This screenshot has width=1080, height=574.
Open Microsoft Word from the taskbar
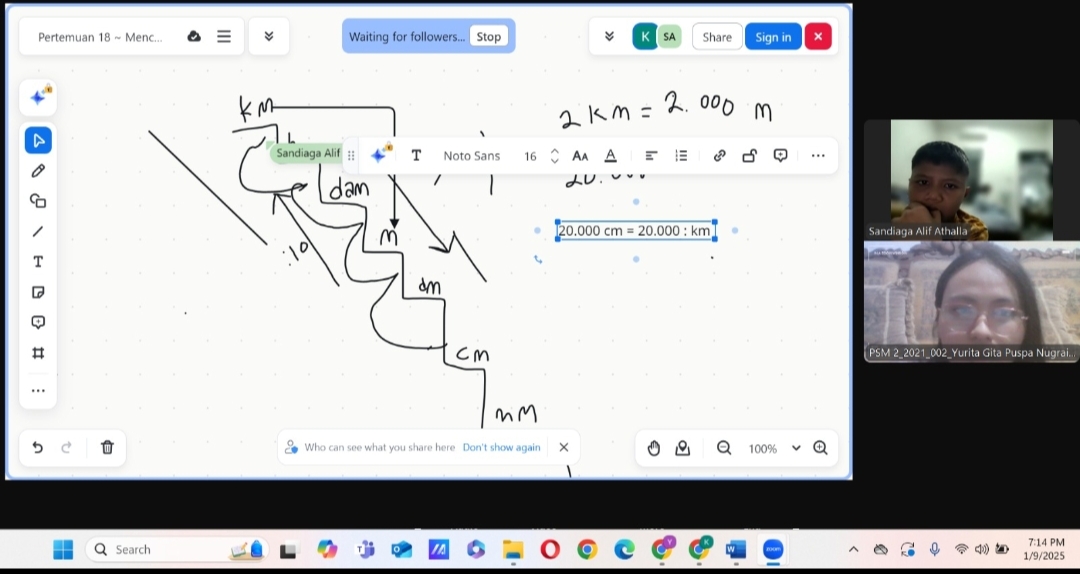click(x=736, y=549)
